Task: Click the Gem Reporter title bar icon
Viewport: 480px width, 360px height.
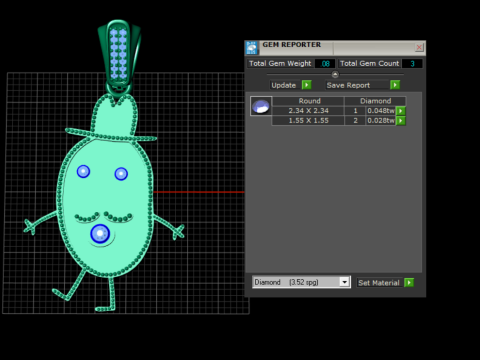Action: click(252, 48)
